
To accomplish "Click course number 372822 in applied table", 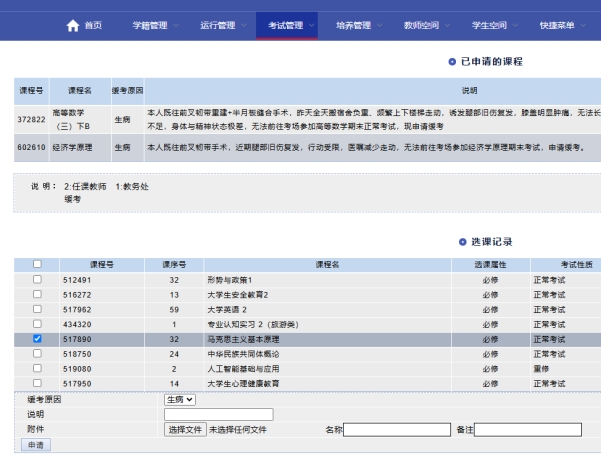I will point(31,120).
